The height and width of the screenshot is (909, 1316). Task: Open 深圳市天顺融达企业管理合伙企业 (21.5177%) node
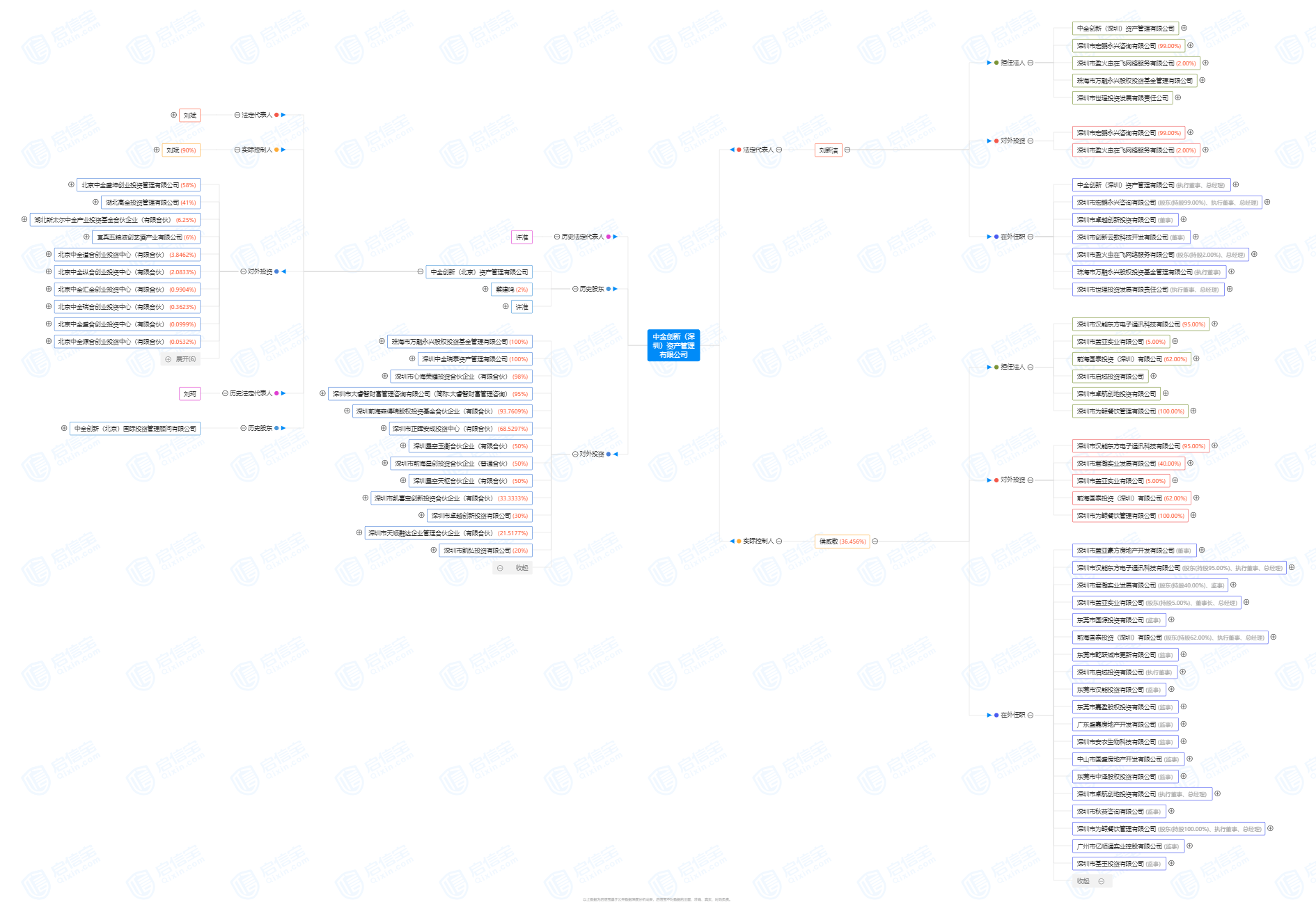tap(448, 532)
